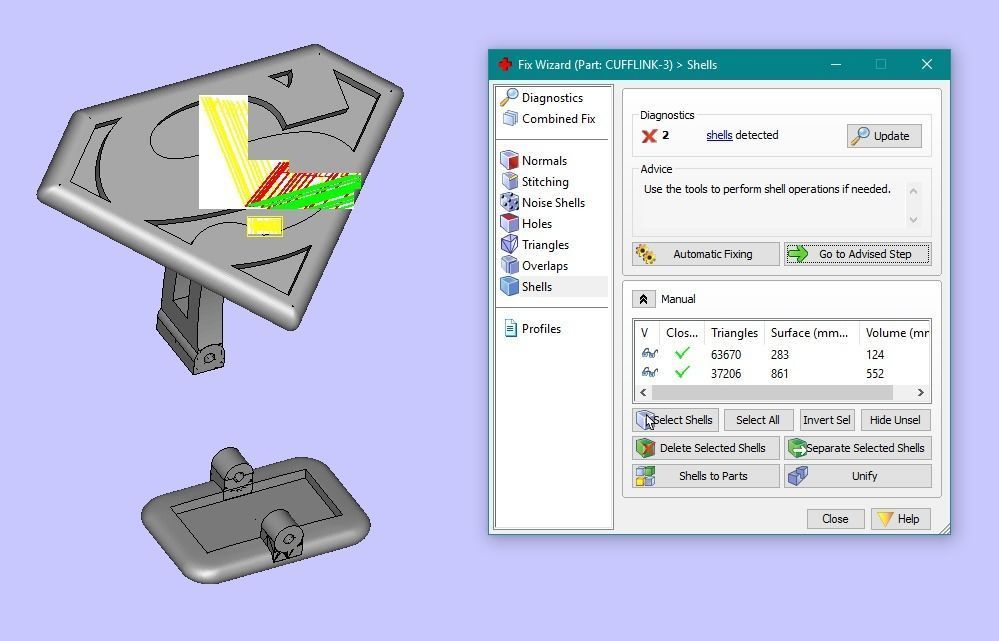Screen dimensions: 999x641
Task: Click the Clos... column header
Action: pyautogui.click(x=682, y=333)
